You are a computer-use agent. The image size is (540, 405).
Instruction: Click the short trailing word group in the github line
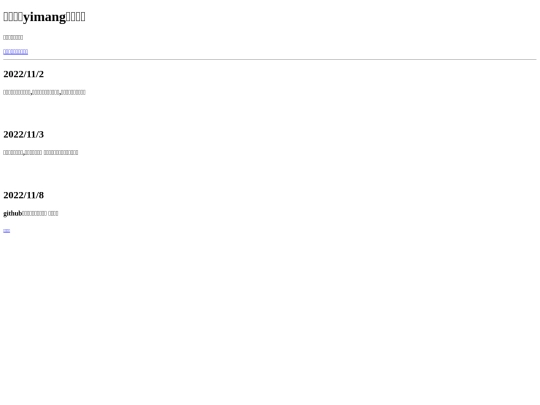[x=53, y=214]
